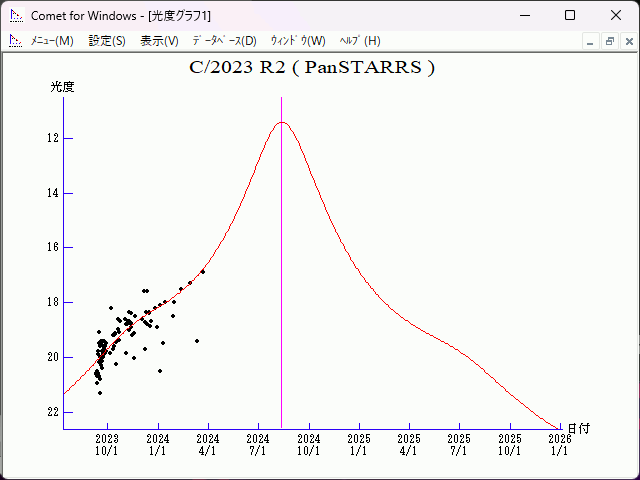Minimize the inner graph child window
The image size is (640, 480).
pos(591,41)
